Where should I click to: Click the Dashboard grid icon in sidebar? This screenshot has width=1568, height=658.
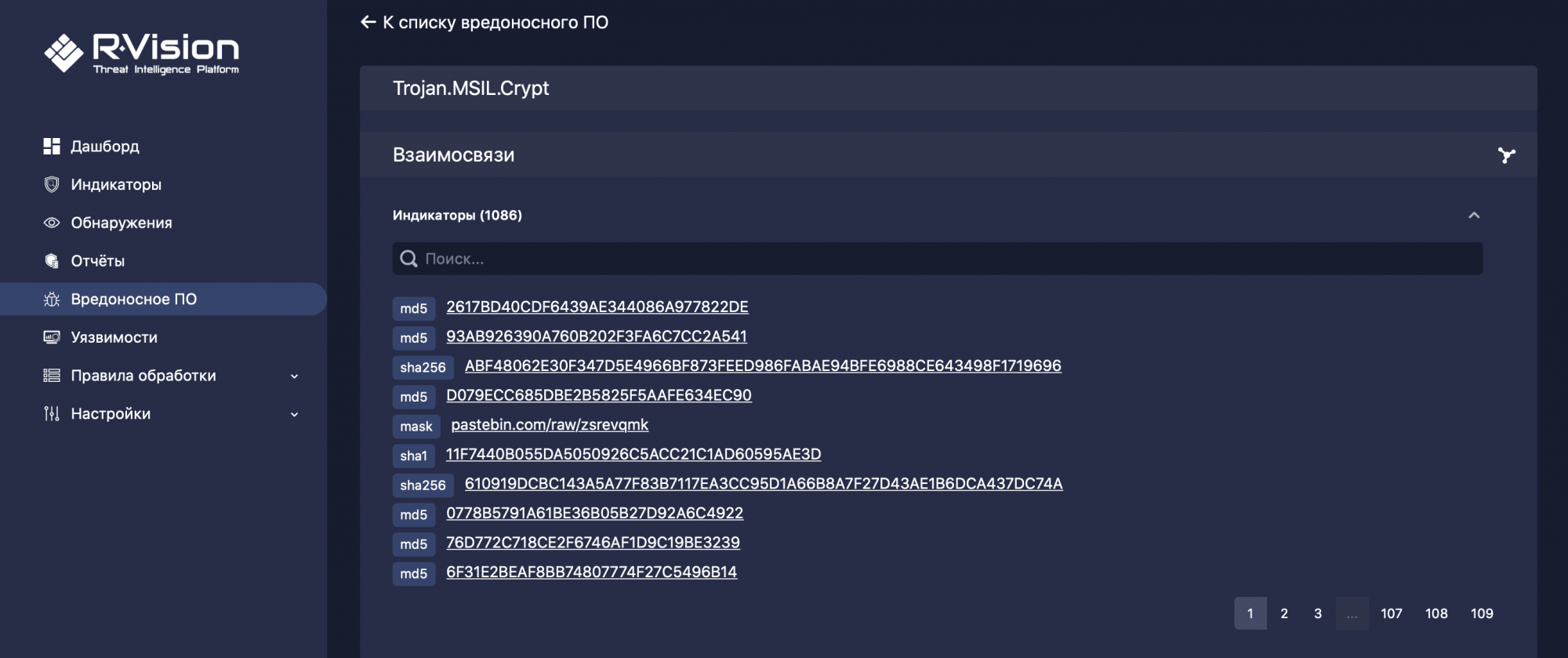pos(52,146)
